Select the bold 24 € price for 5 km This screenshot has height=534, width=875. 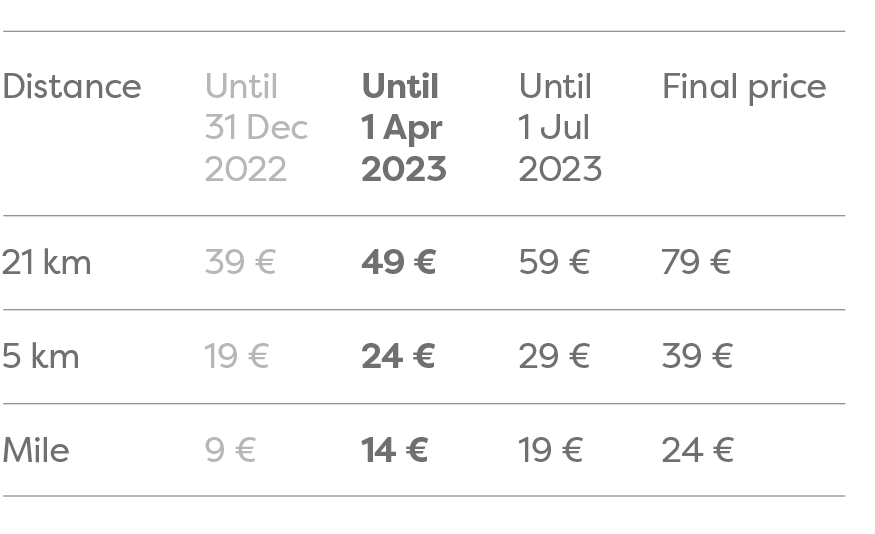398,356
